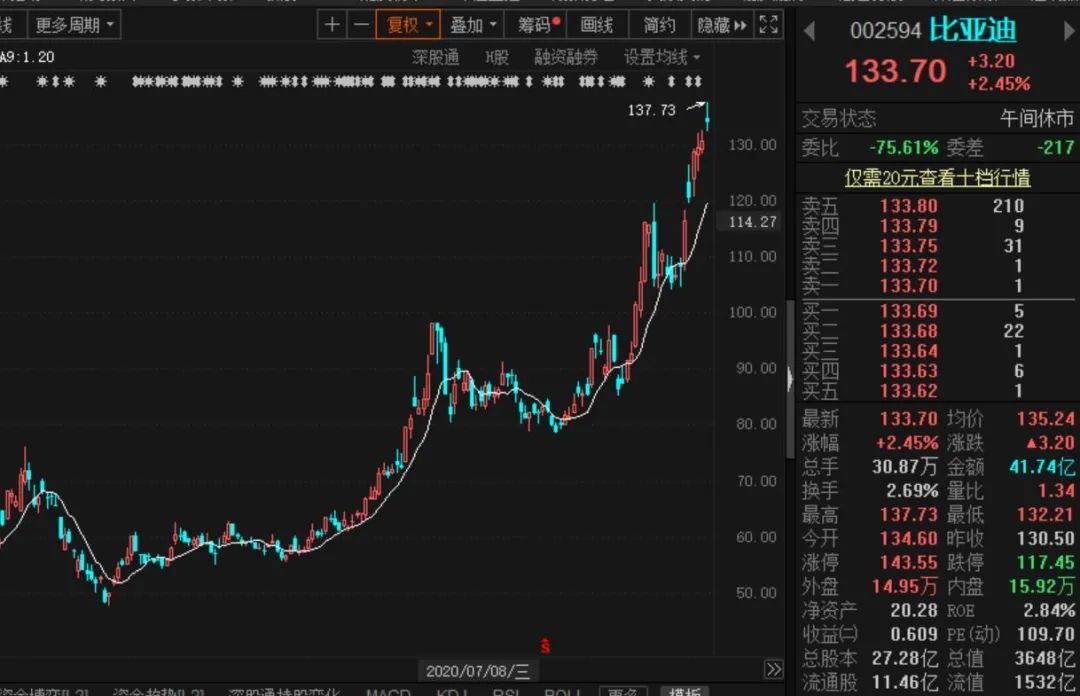Click the 卖五 row price 133.80
This screenshot has height=696, width=1080.
tap(908, 206)
